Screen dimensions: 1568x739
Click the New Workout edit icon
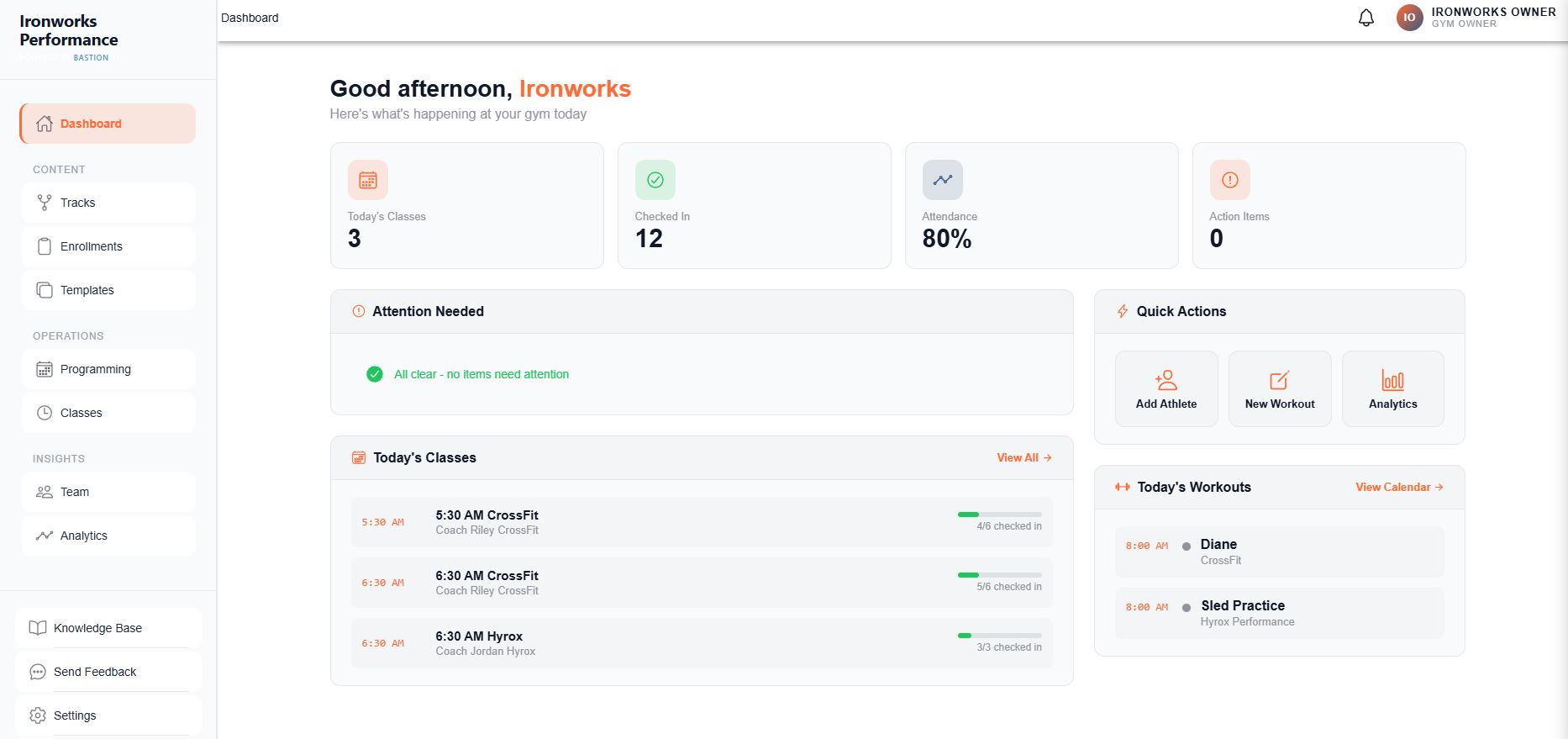pyautogui.click(x=1280, y=380)
